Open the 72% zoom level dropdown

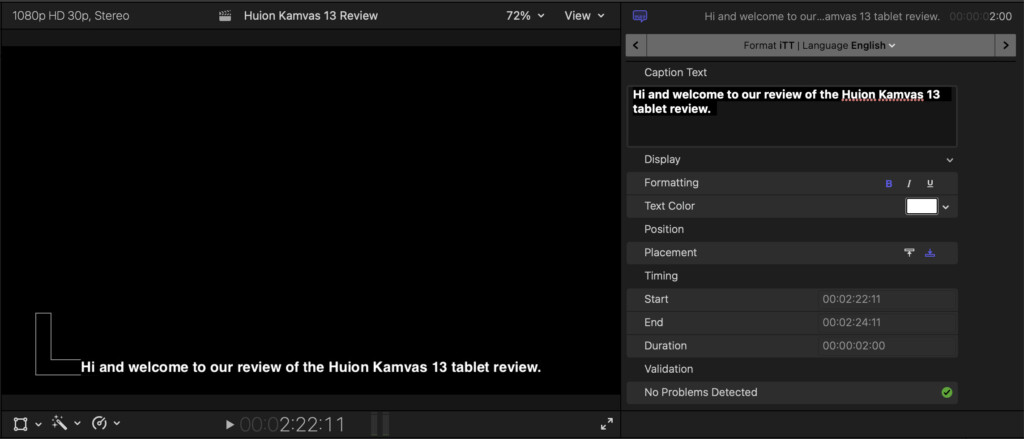(525, 16)
